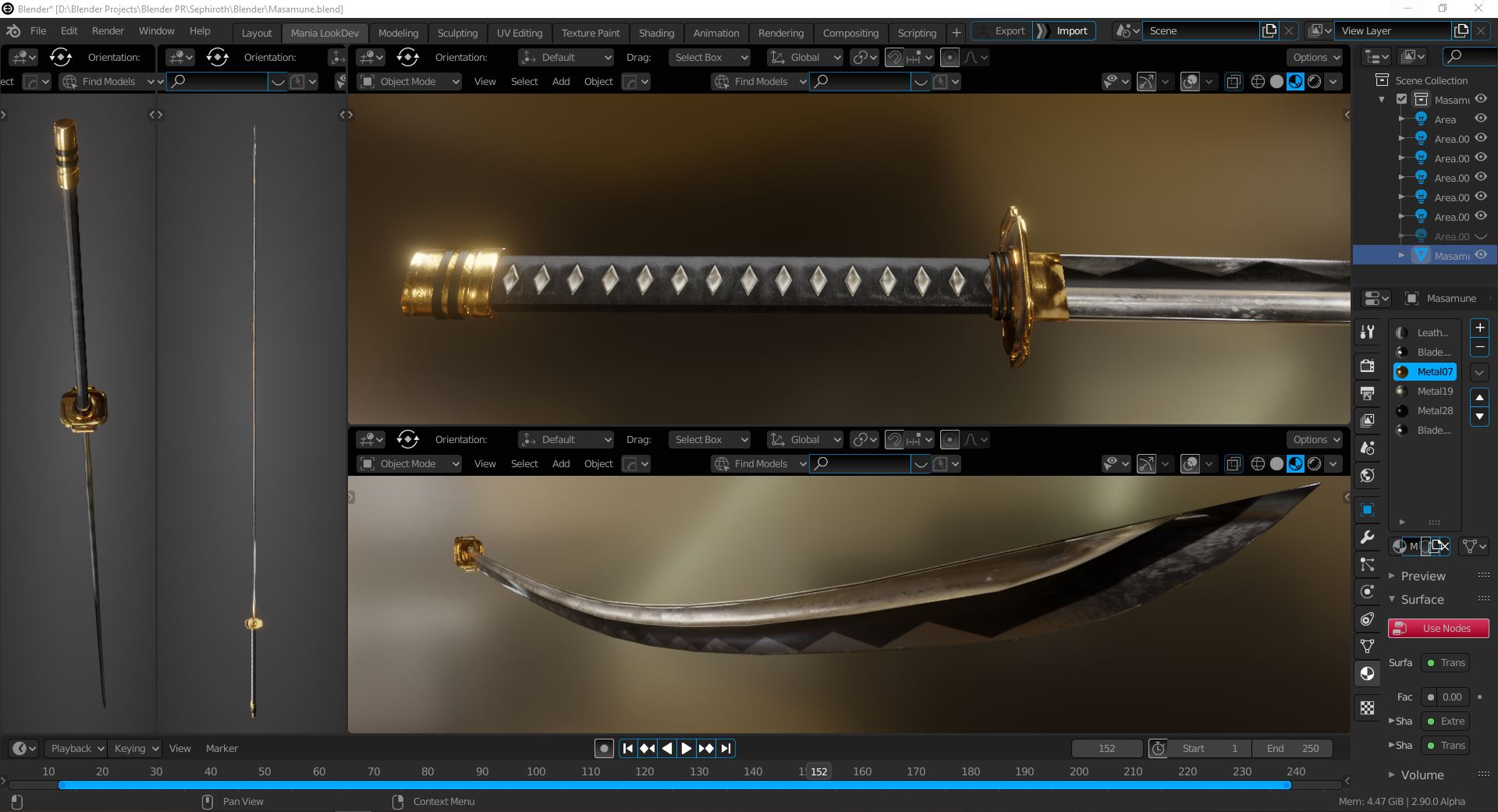Click the Use Nodes button

click(x=1438, y=628)
